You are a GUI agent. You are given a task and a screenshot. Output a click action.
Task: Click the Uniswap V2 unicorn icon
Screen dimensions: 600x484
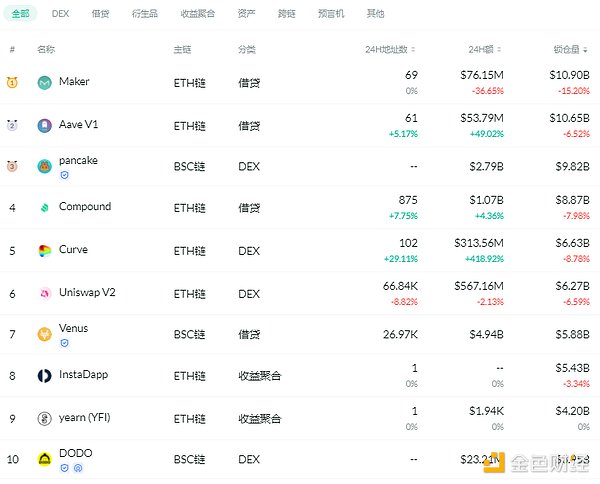click(45, 293)
